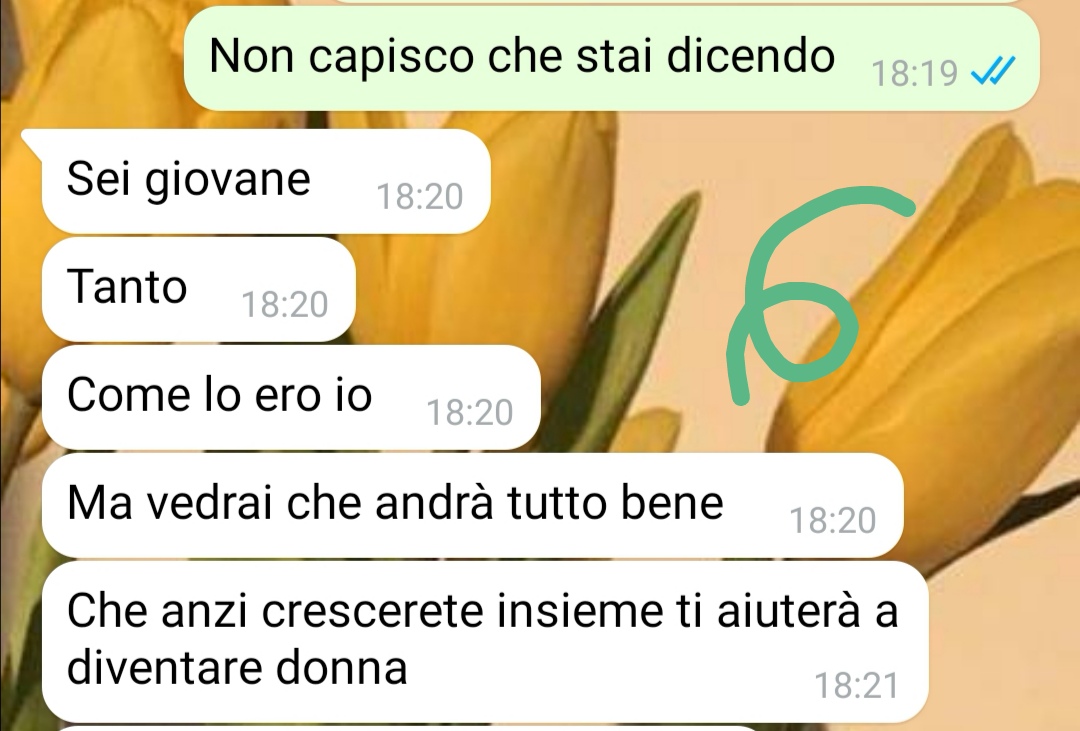Tap the bubble tail of 'Sei giovane'
Image resolution: width=1080 pixels, height=731 pixels.
click(x=33, y=141)
